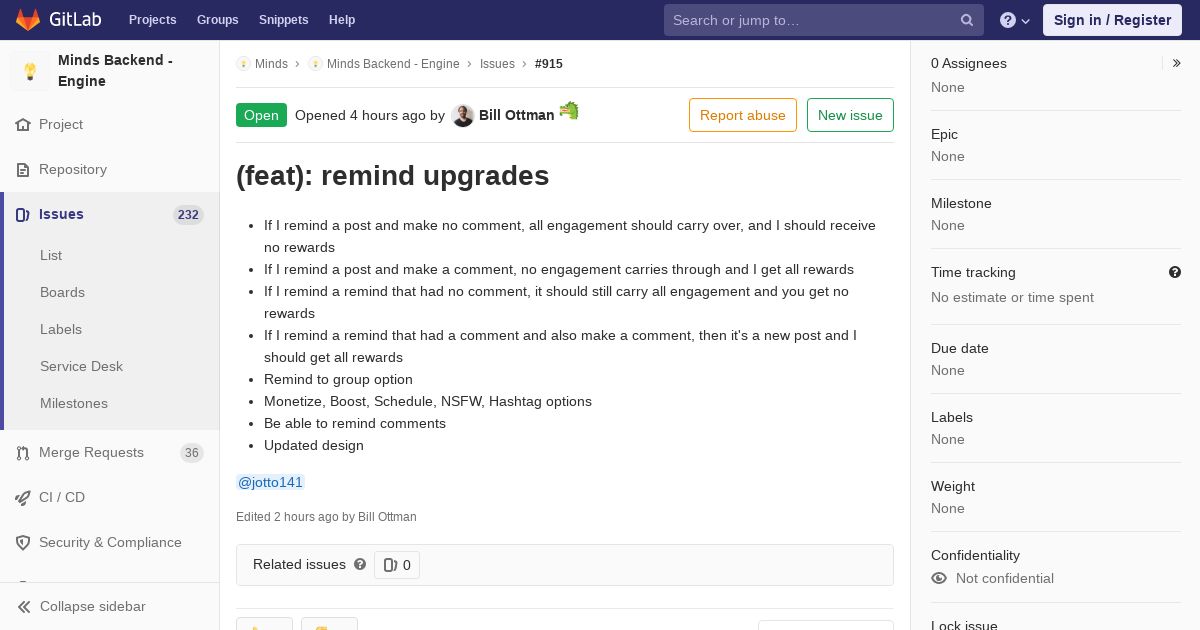The height and width of the screenshot is (630, 1200).
Task: Click the Related issues help icon
Action: click(x=360, y=564)
